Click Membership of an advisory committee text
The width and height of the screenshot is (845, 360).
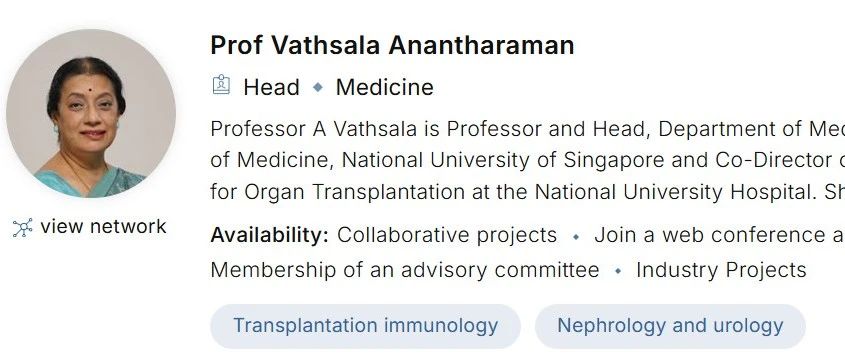405,269
